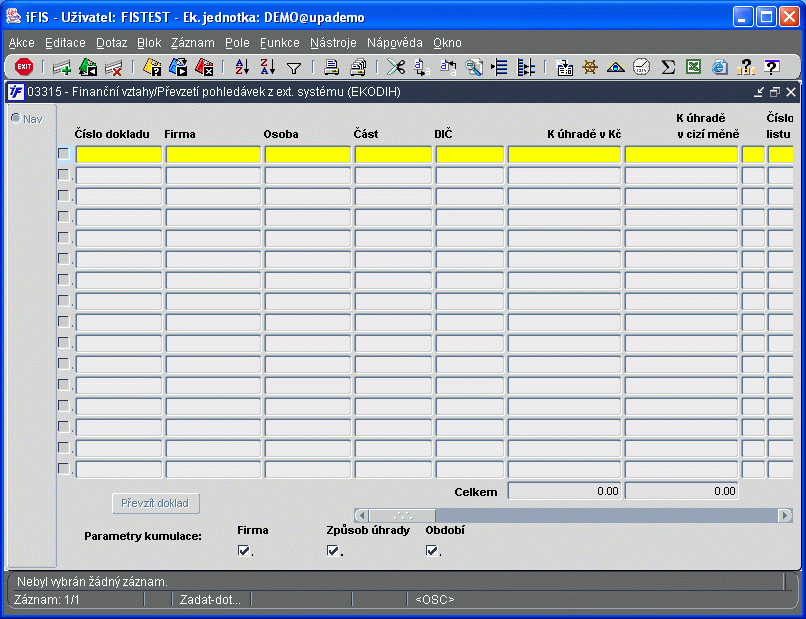
Task: Click the horizontal scrollbar right arrow
Action: pos(785,515)
